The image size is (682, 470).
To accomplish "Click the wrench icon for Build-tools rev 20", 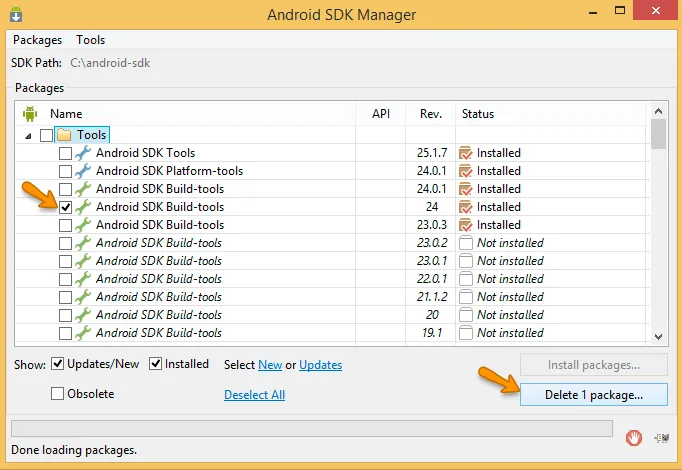I will [x=83, y=315].
